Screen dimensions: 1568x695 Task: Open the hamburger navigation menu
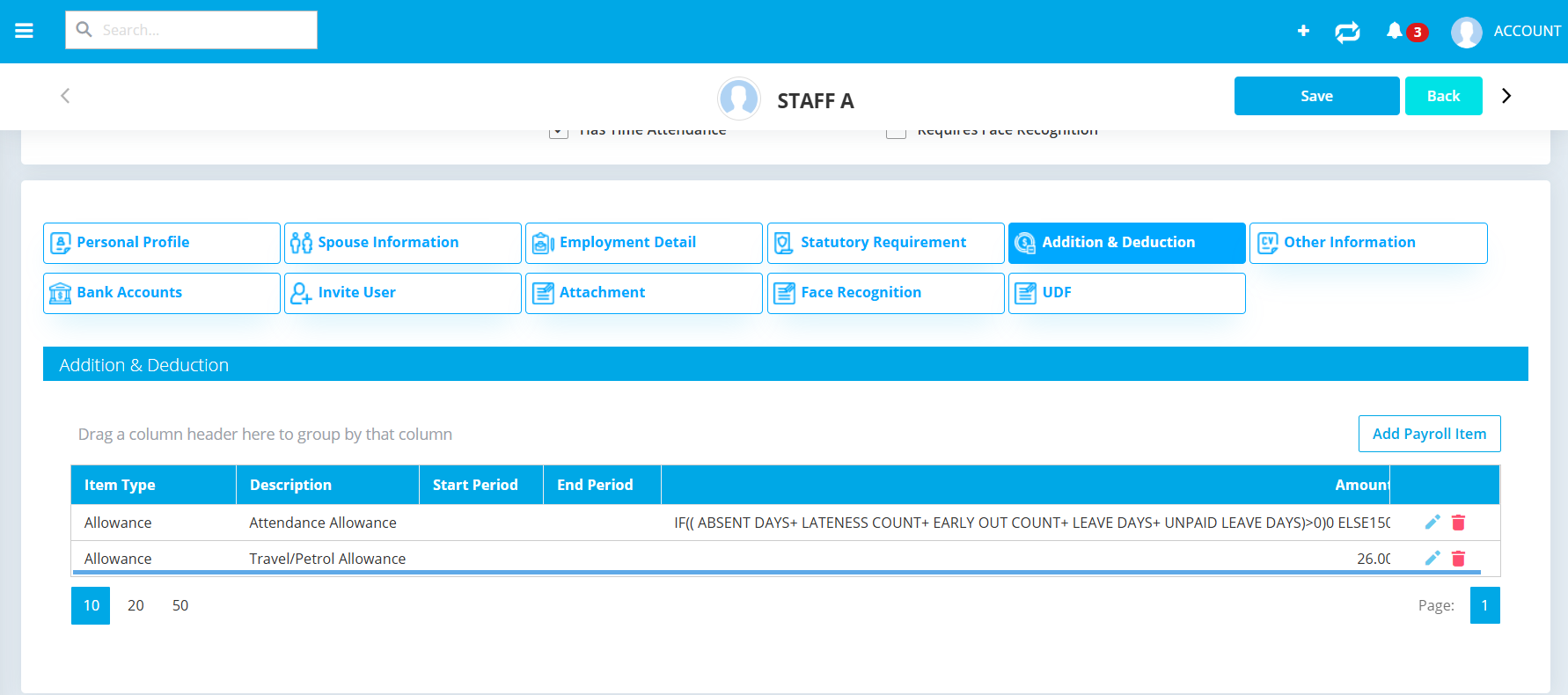tap(24, 31)
